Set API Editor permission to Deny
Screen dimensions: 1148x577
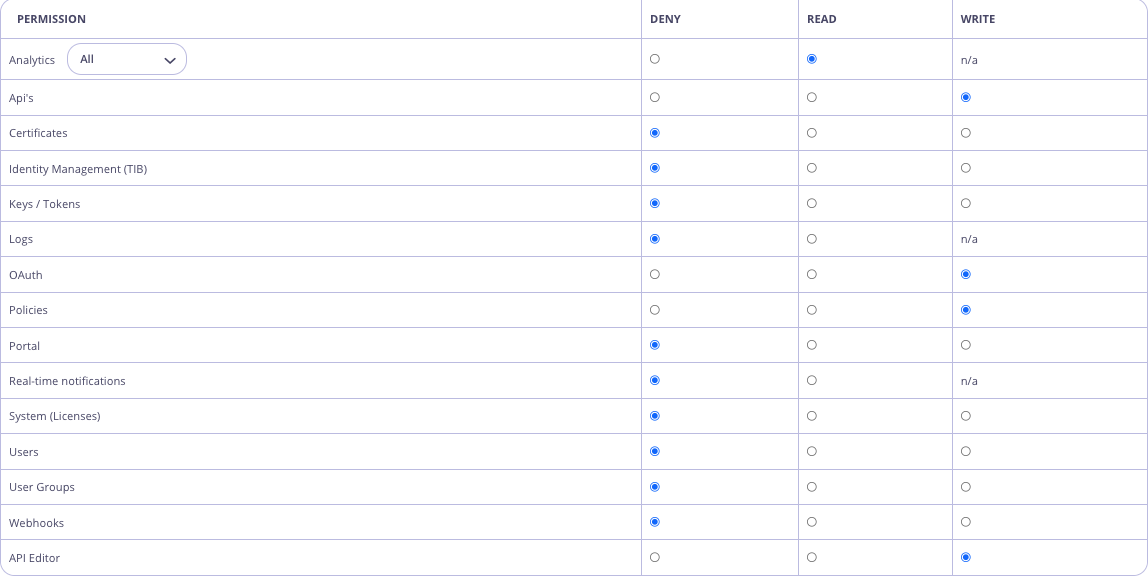coord(655,557)
